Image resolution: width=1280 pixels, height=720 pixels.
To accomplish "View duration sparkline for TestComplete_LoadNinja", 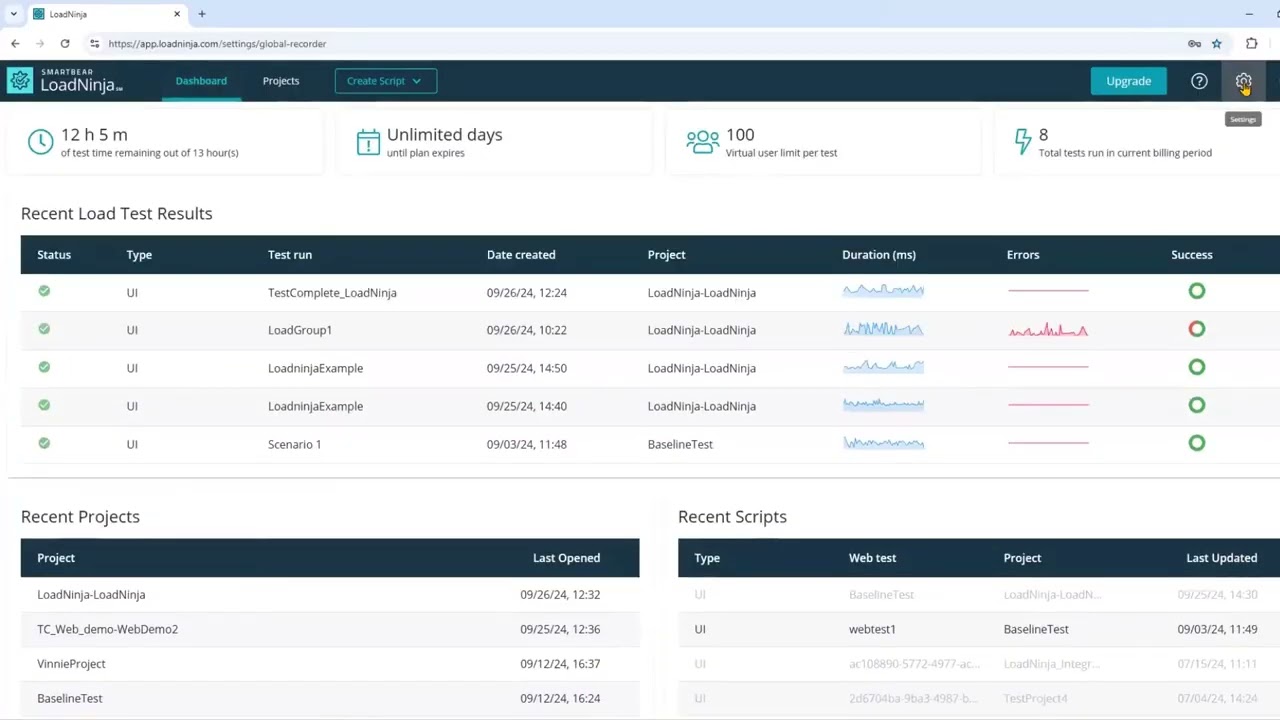I will (883, 291).
